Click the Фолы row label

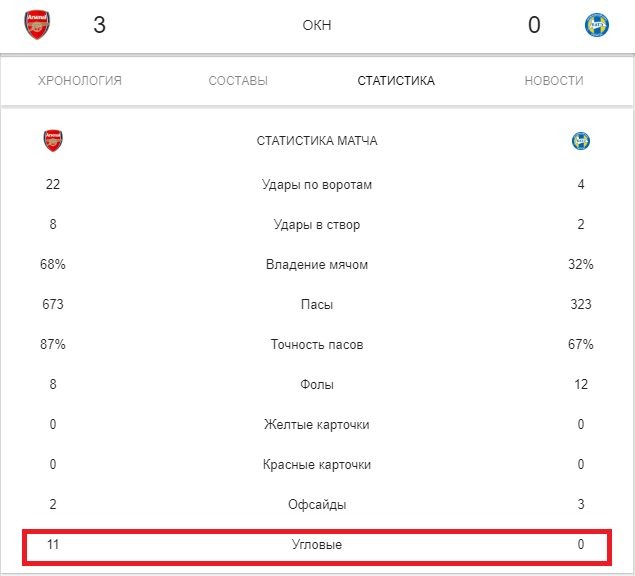[317, 385]
